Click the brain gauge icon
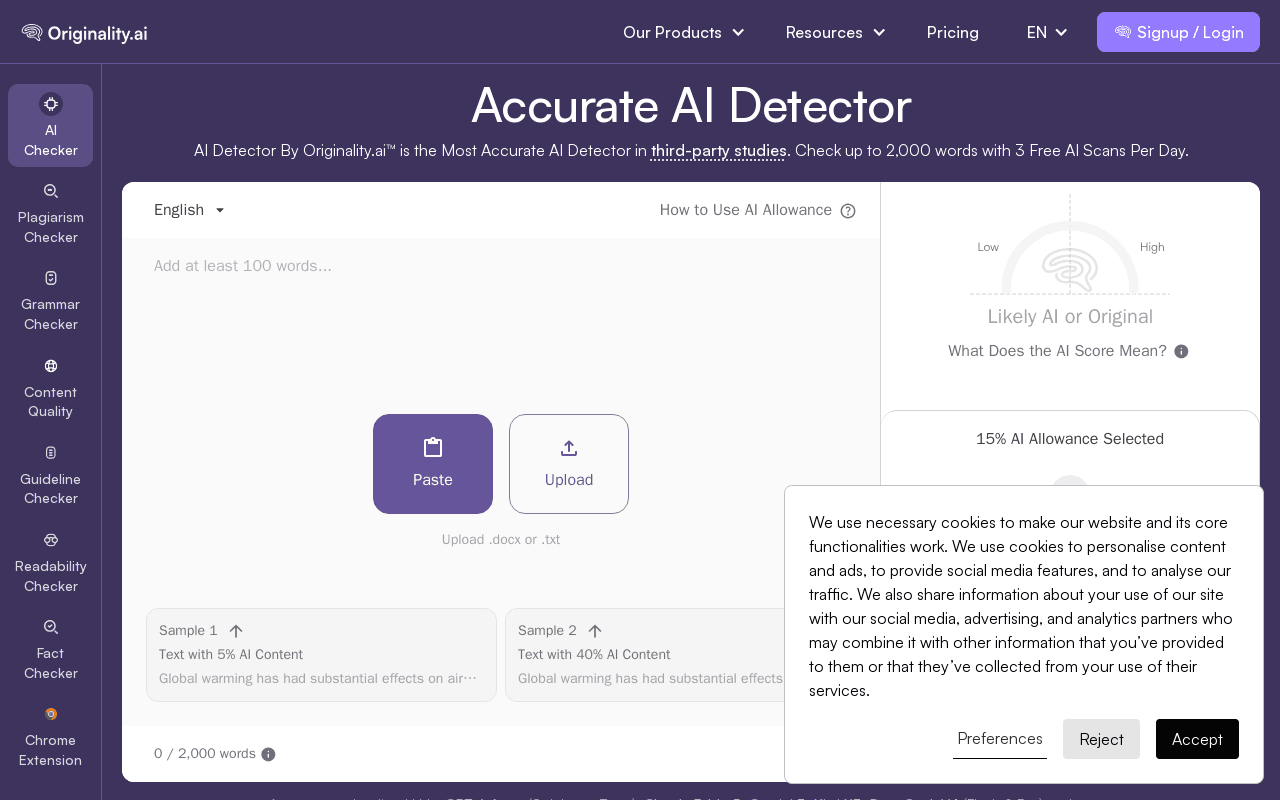The height and width of the screenshot is (800, 1280). [x=1070, y=270]
